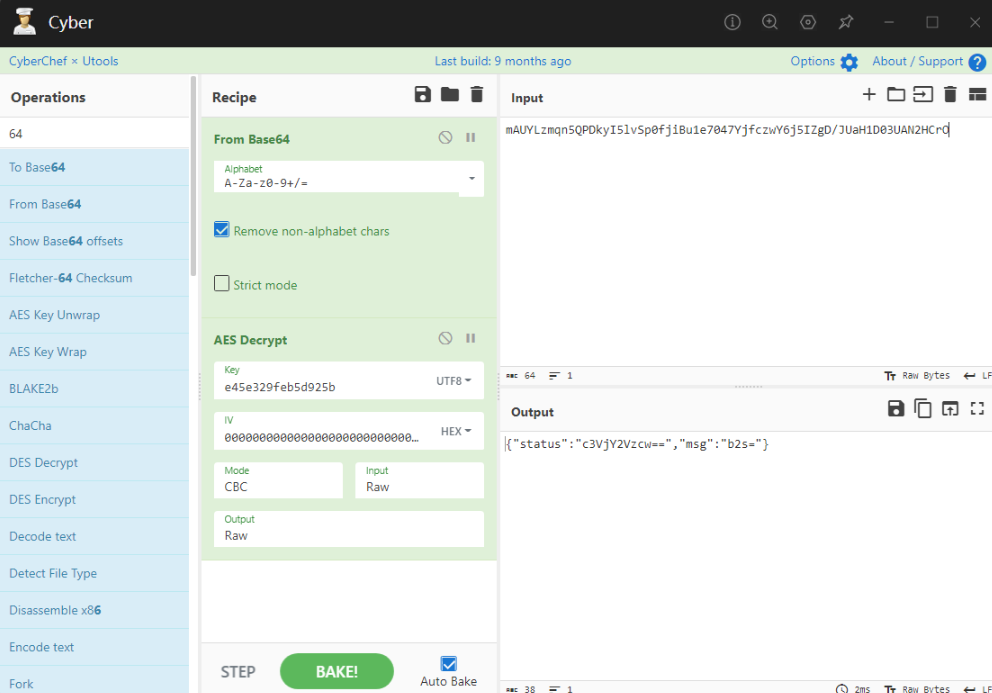The height and width of the screenshot is (693, 992).
Task: Select the Disassemble x86 operation
Action: pyautogui.click(x=94, y=610)
